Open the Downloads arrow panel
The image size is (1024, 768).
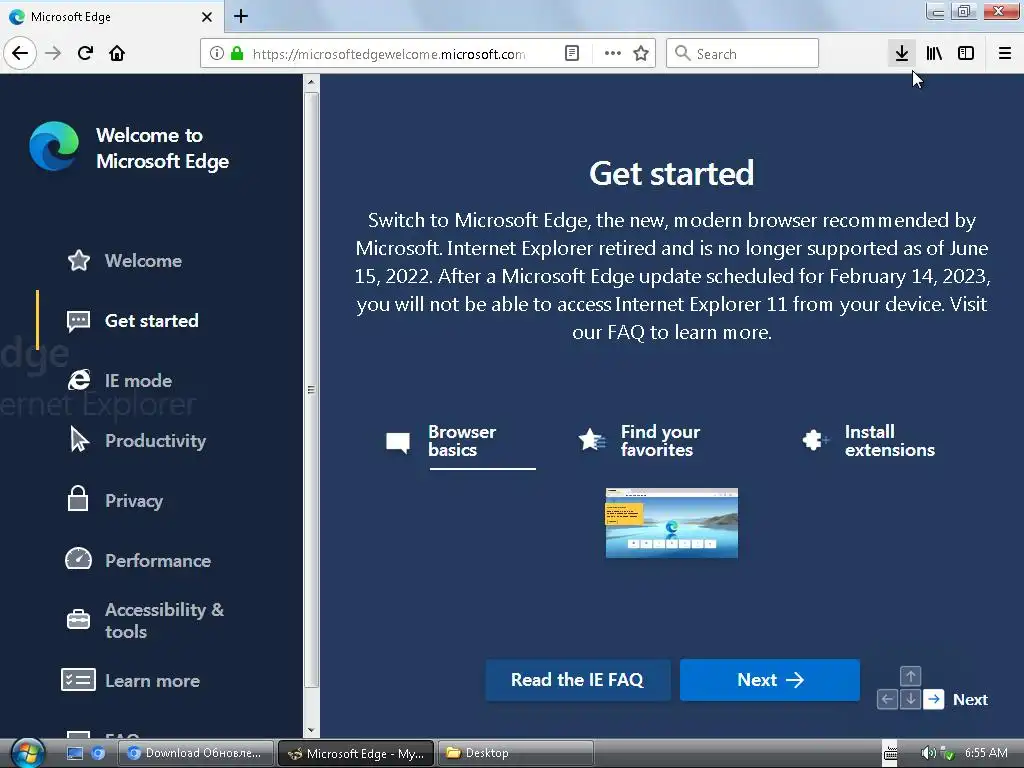click(x=902, y=53)
